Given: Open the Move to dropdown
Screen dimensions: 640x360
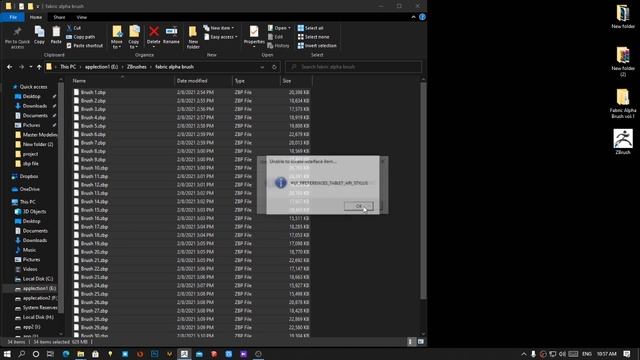Looking at the screenshot, I should (117, 37).
